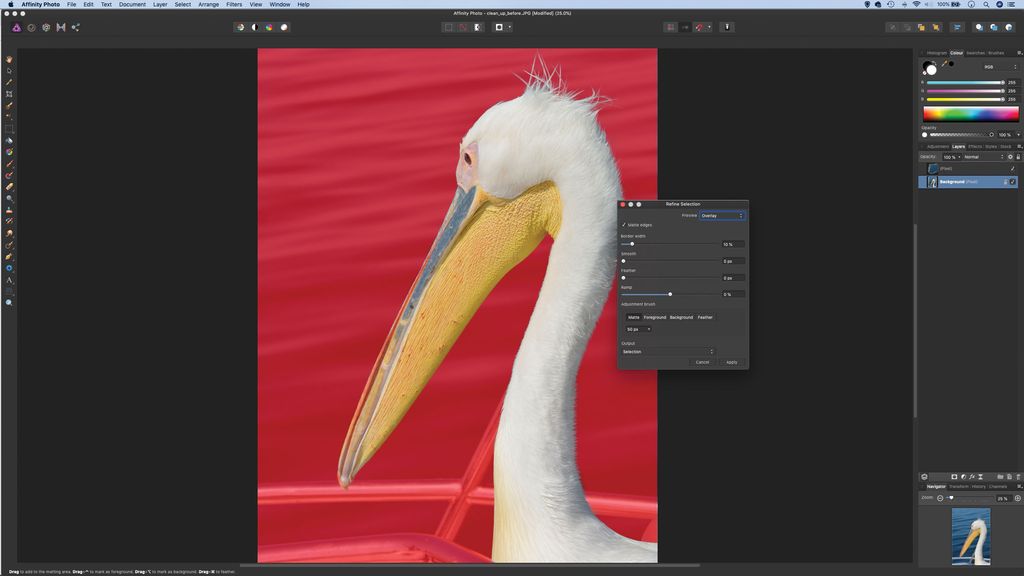The height and width of the screenshot is (576, 1024).
Task: Click Cancel in the Refine Selection dialog
Action: pyautogui.click(x=702, y=362)
